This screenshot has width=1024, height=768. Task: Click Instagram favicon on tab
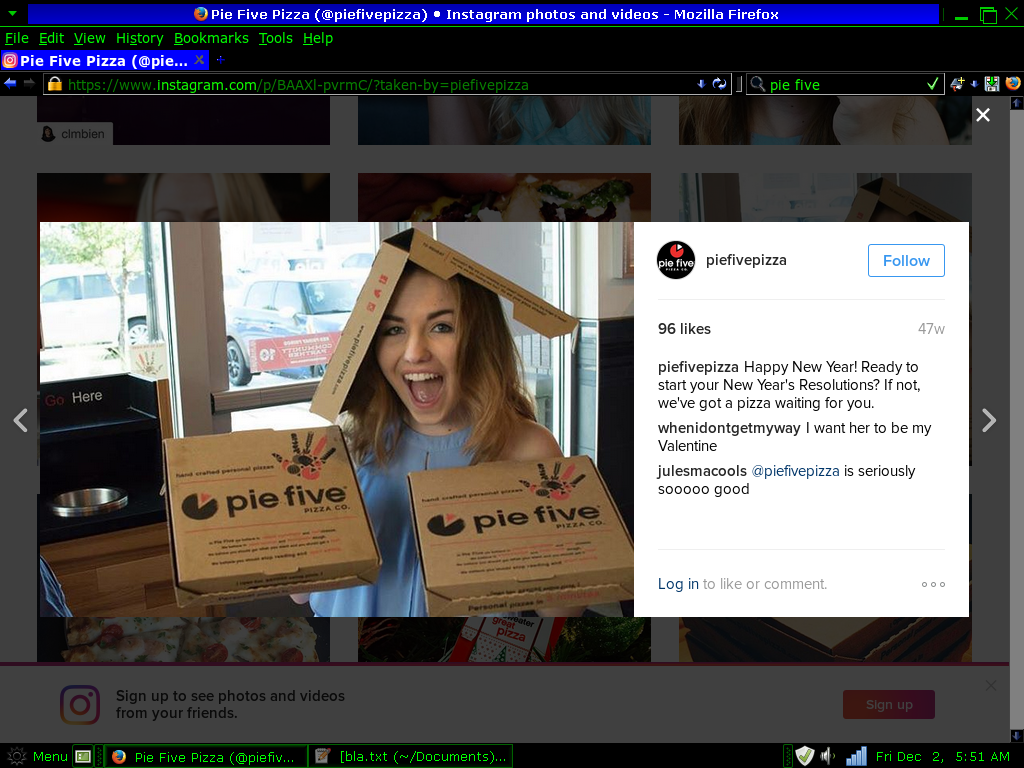click(10, 61)
